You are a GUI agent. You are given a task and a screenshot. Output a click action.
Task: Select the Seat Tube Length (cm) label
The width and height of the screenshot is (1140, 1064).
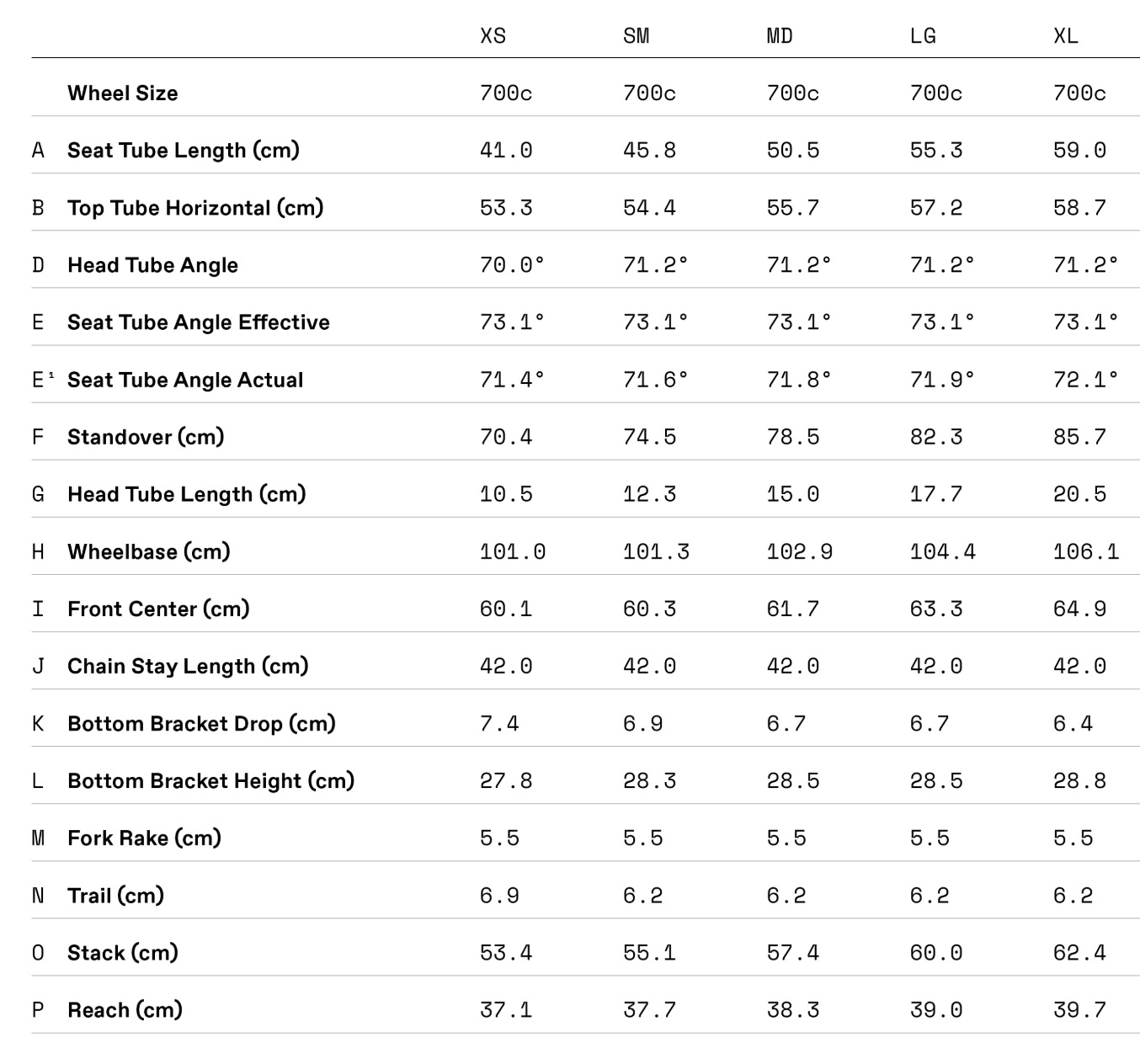click(x=184, y=151)
